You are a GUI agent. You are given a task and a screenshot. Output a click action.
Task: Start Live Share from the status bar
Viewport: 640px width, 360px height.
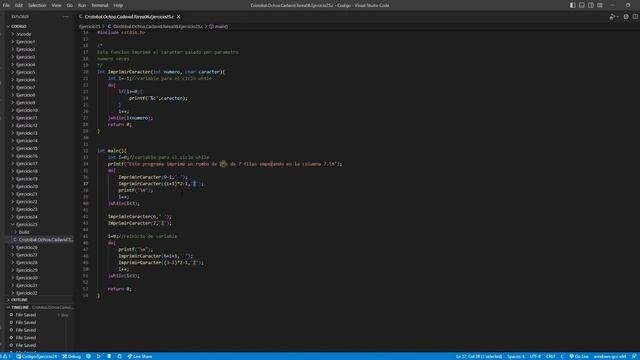click(x=140, y=356)
